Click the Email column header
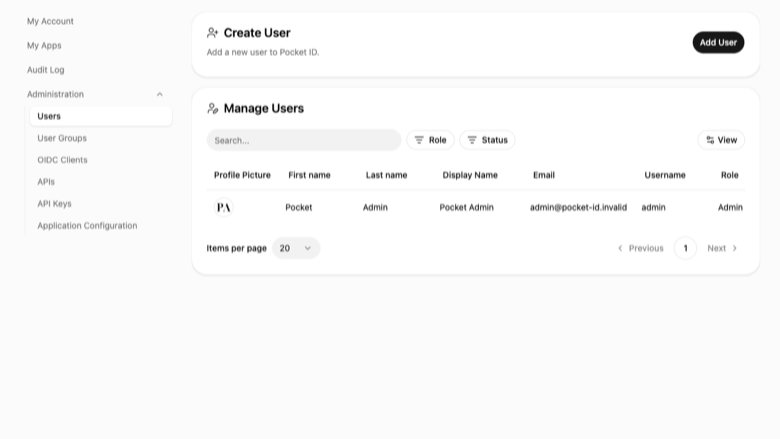The image size is (780, 439). (x=544, y=175)
